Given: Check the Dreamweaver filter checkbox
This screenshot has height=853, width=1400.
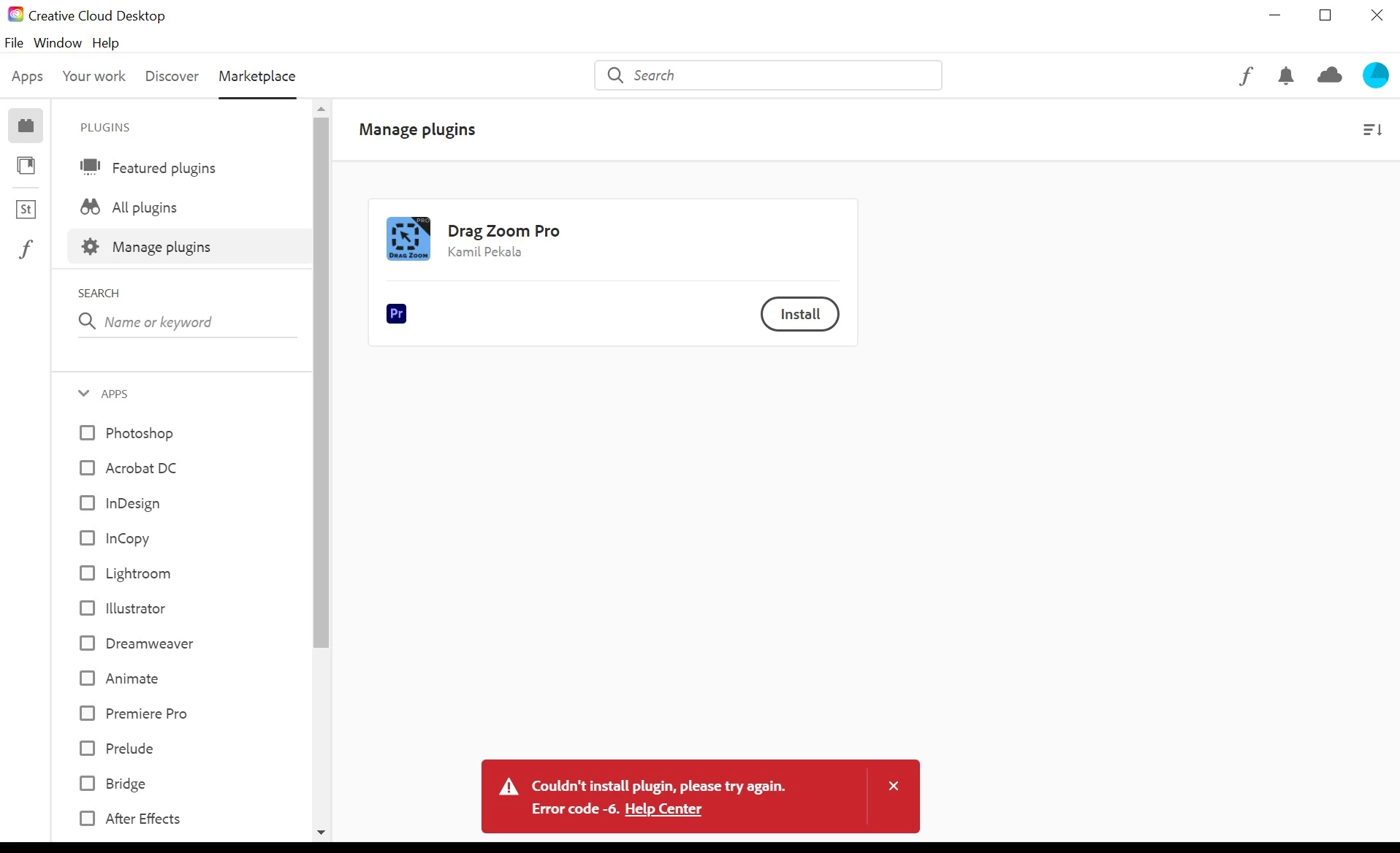Looking at the screenshot, I should click(87, 643).
